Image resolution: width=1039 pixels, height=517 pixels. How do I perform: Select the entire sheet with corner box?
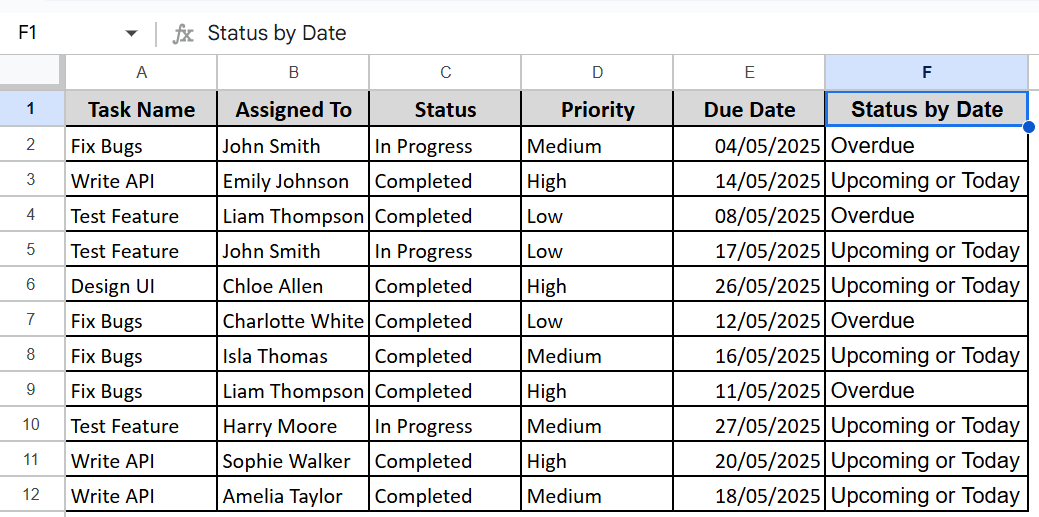32,72
